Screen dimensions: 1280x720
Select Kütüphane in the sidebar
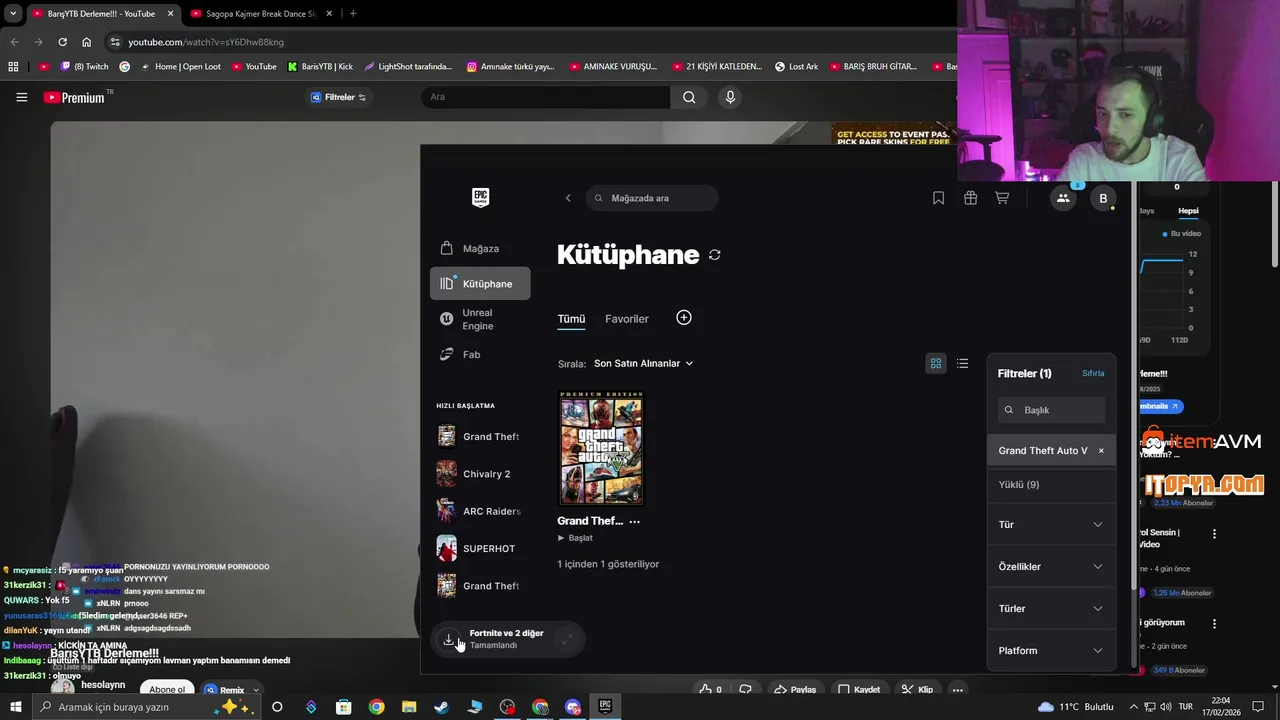pos(480,284)
